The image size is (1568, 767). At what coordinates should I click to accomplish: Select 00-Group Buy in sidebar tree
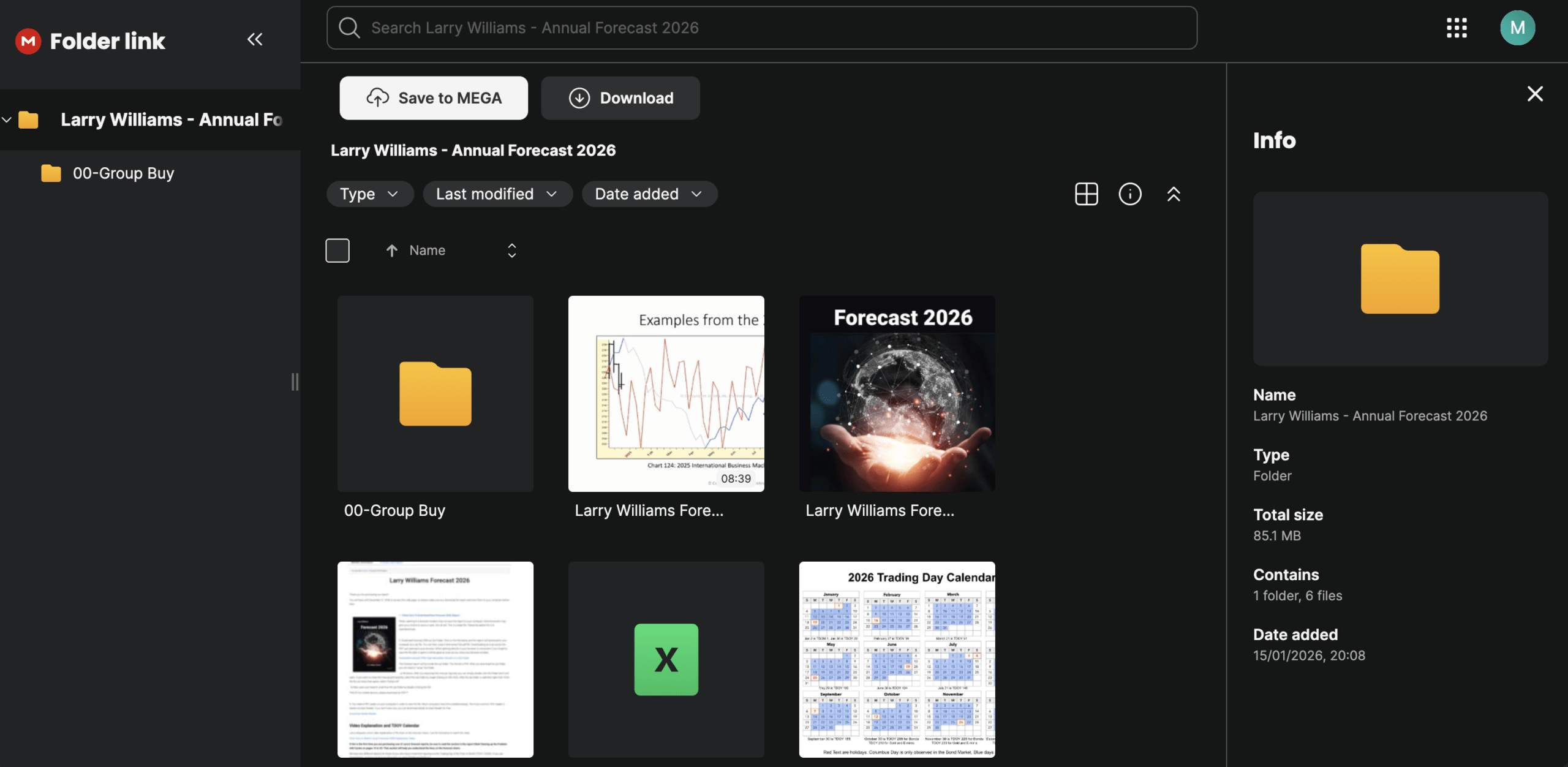(x=123, y=173)
